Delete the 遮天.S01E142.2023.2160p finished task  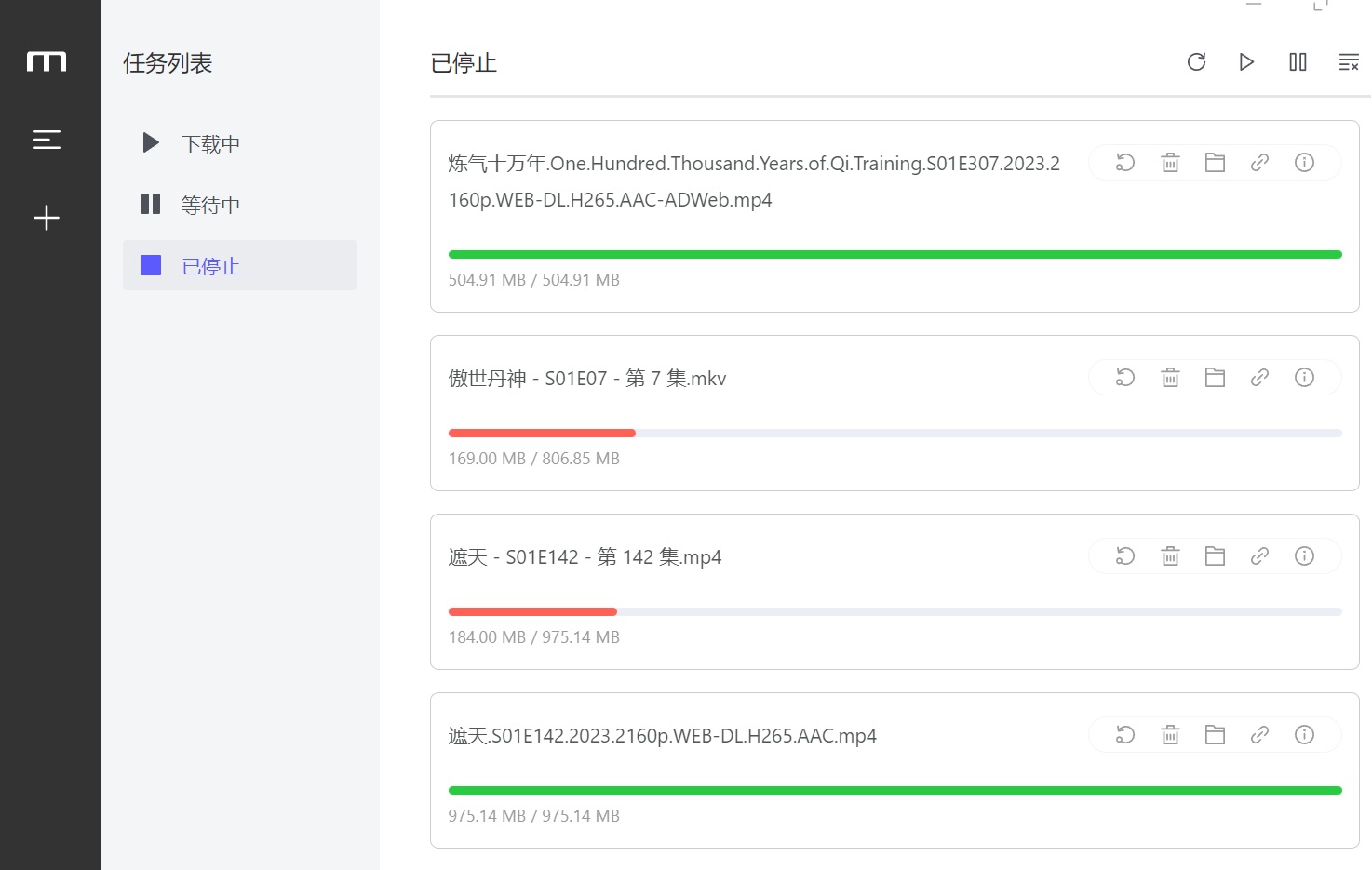[x=1170, y=735]
